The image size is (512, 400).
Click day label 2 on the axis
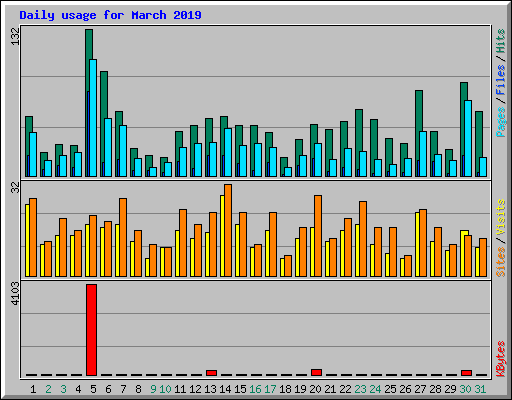point(48,389)
